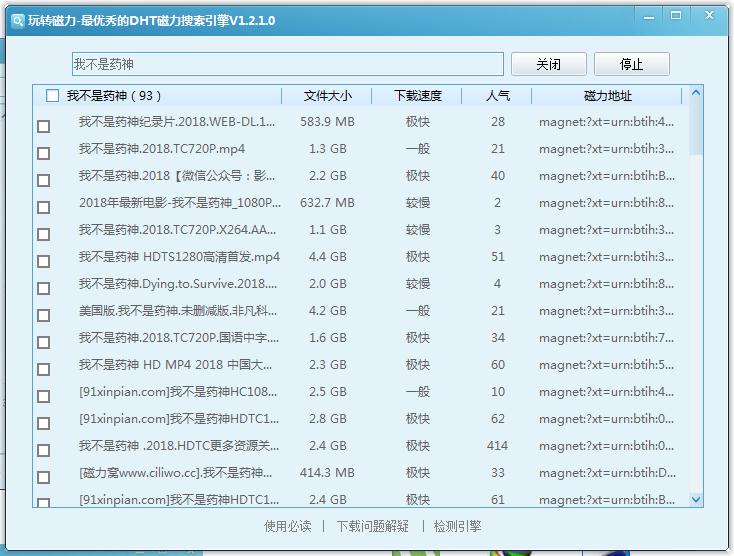
Task: Click file name 2018年最新电影-我不是药神_1080P...
Action: pyautogui.click(x=180, y=203)
